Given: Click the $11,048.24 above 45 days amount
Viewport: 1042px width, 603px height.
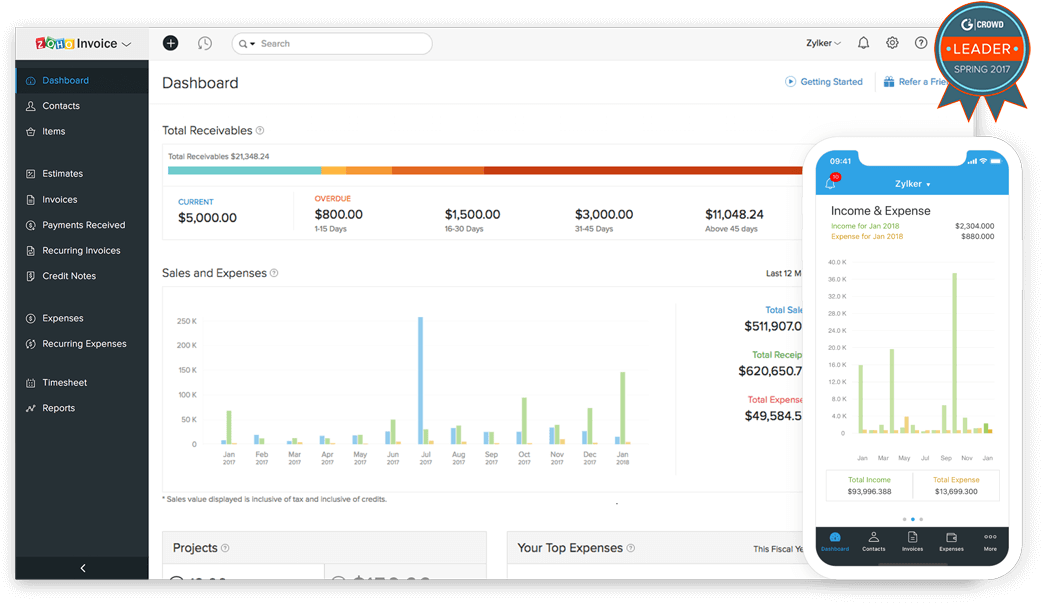Looking at the screenshot, I should click(x=734, y=215).
